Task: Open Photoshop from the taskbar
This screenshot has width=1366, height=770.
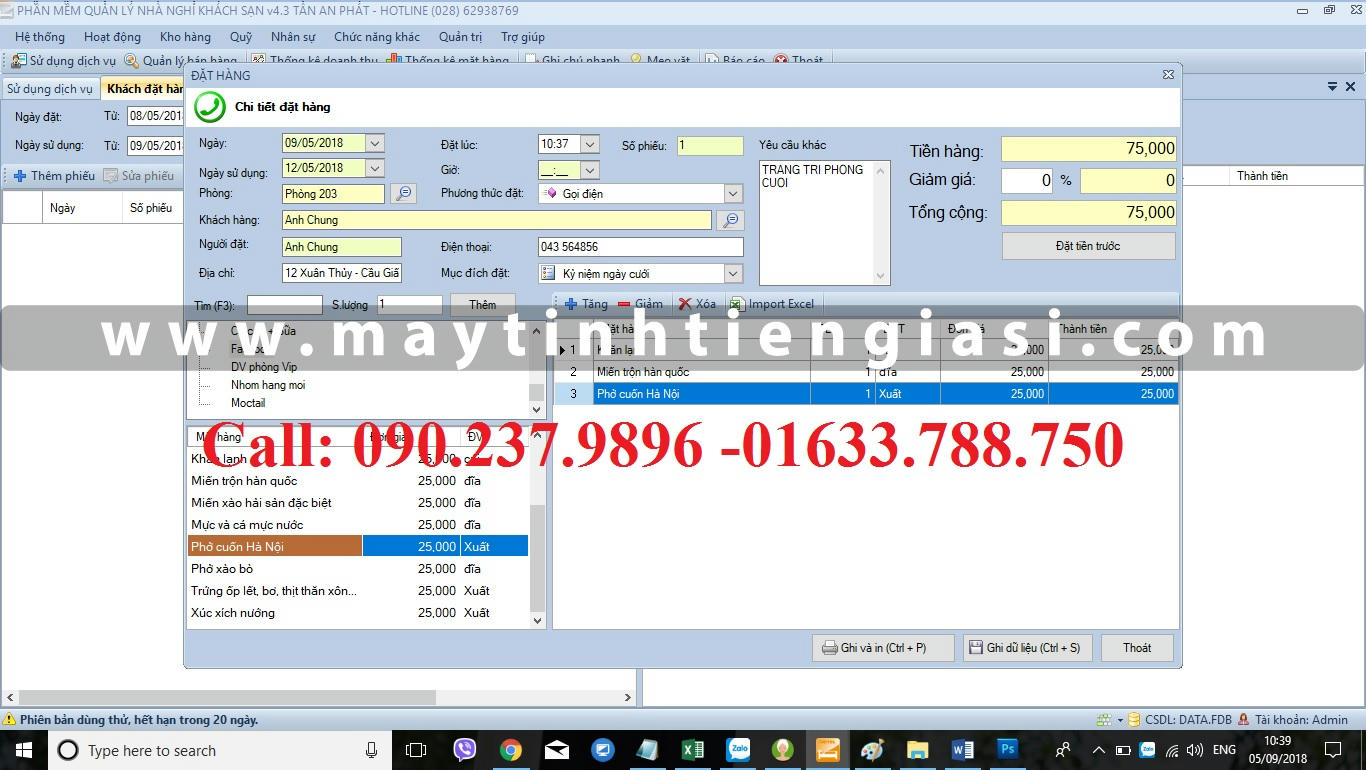Action: tap(1008, 750)
